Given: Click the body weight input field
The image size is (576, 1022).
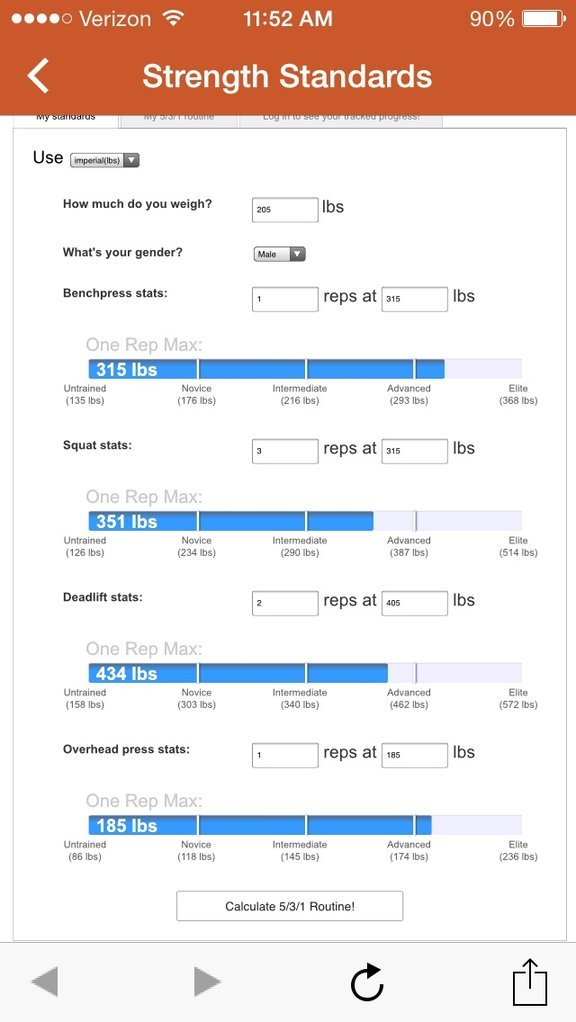Looking at the screenshot, I should point(285,210).
